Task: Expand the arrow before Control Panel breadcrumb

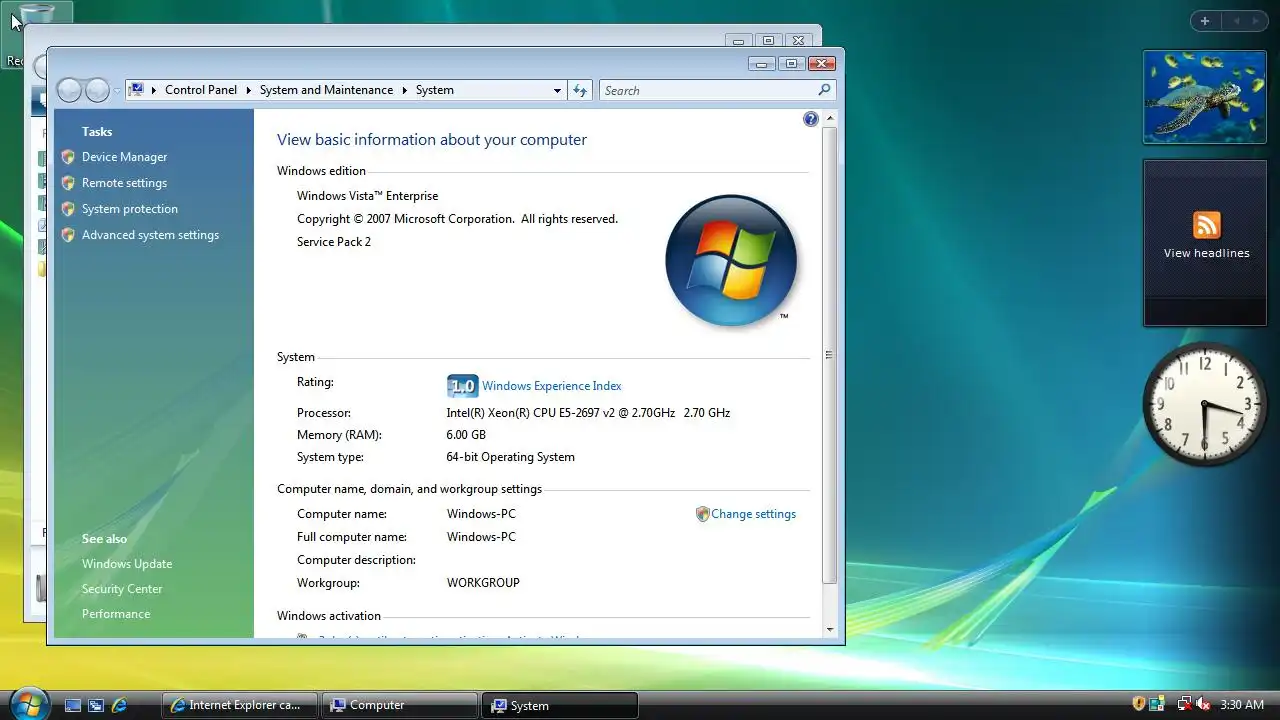Action: coord(154,90)
